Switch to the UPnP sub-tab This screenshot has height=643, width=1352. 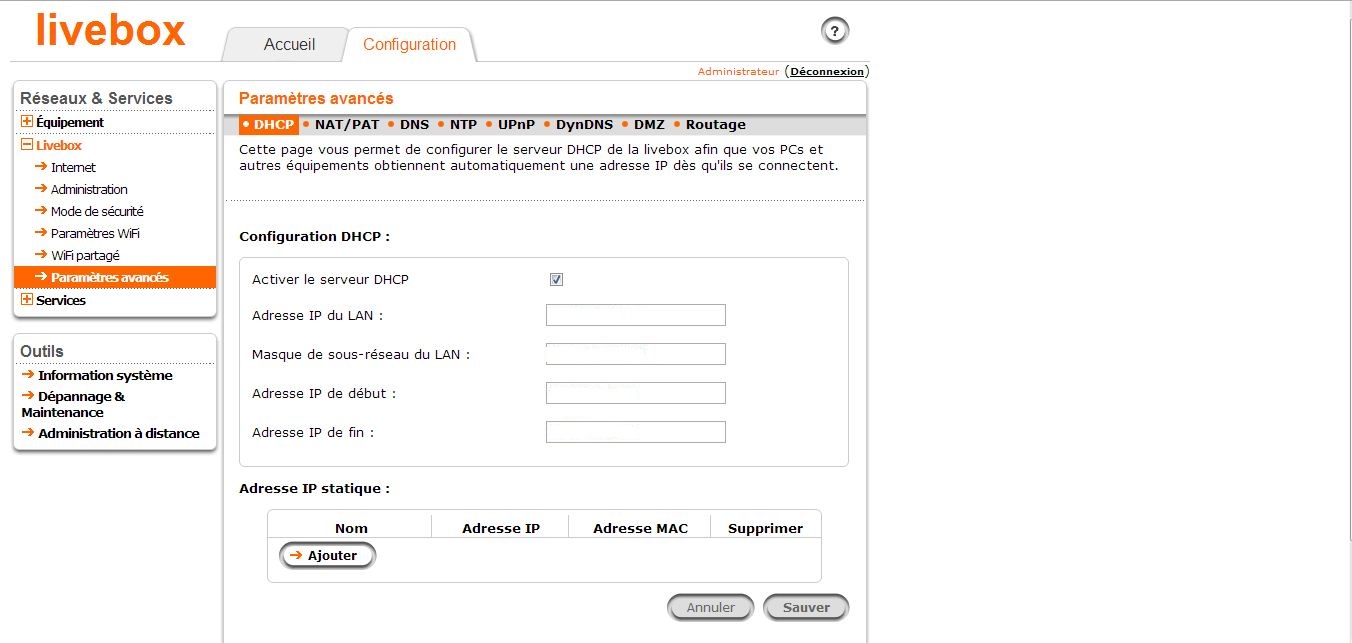[x=516, y=125]
